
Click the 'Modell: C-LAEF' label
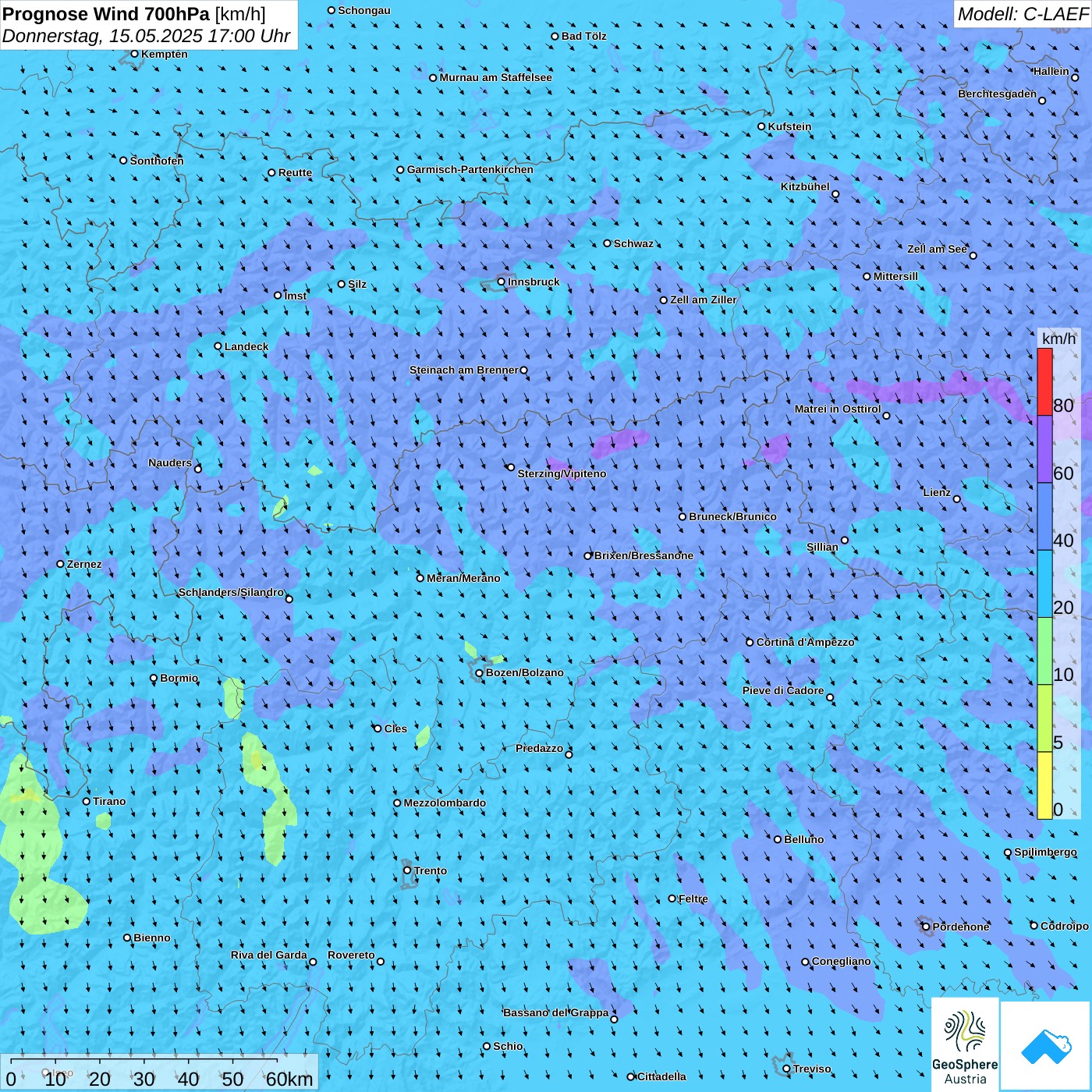point(1023,14)
